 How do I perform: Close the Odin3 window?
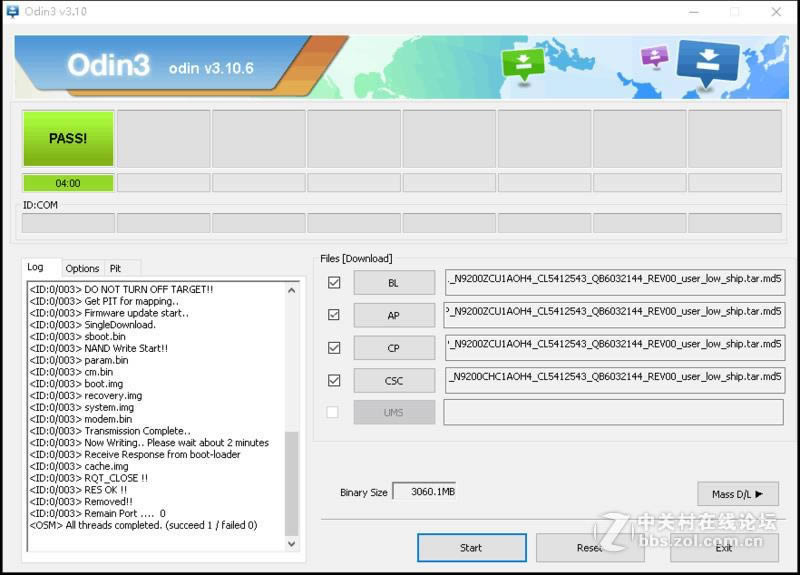tap(776, 12)
